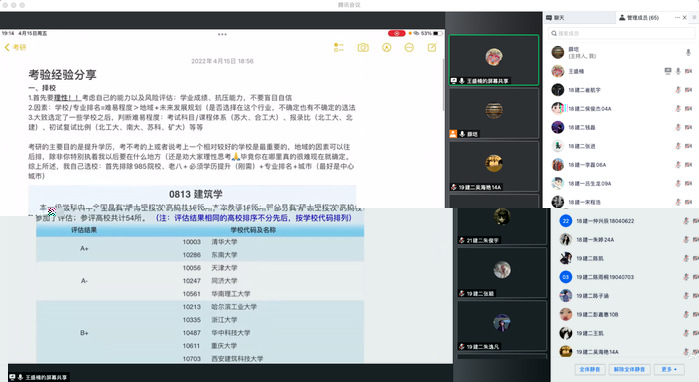699x382 pixels.
Task: Select 王盛楠's avatar in member list
Action: pos(558,71)
